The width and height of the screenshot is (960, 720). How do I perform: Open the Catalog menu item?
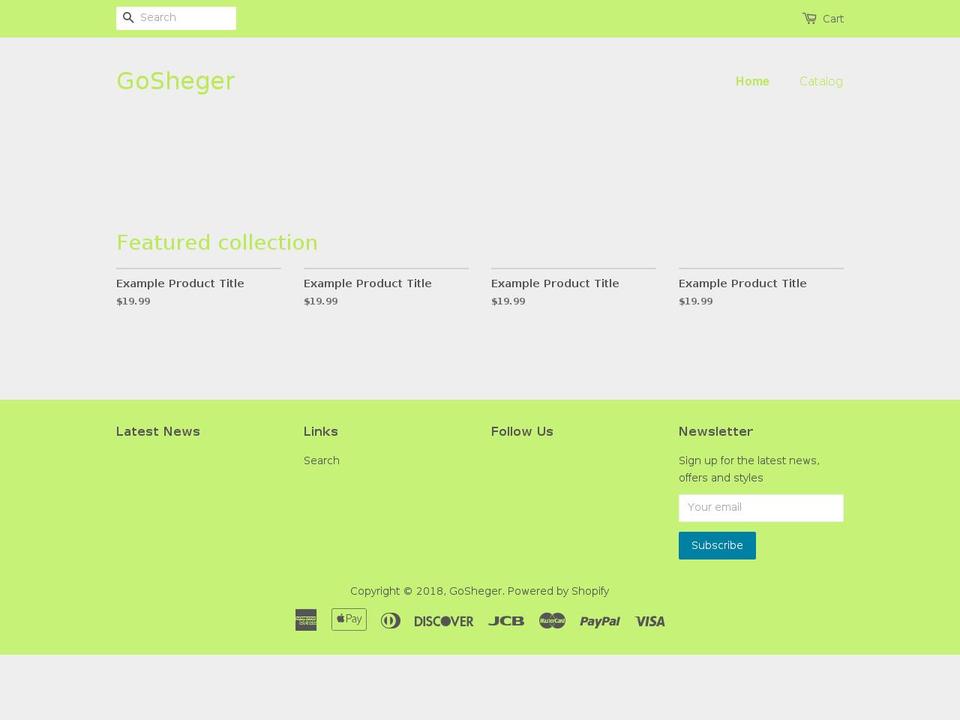[x=821, y=81]
